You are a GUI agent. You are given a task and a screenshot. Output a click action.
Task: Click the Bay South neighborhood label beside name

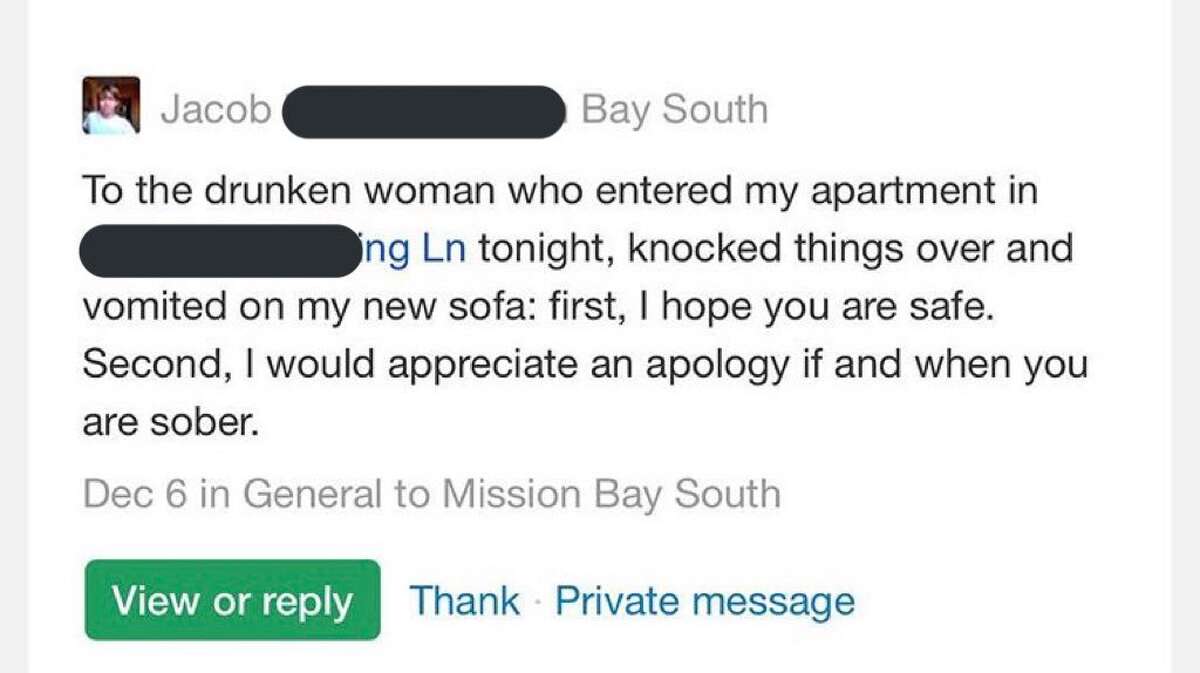tap(675, 109)
